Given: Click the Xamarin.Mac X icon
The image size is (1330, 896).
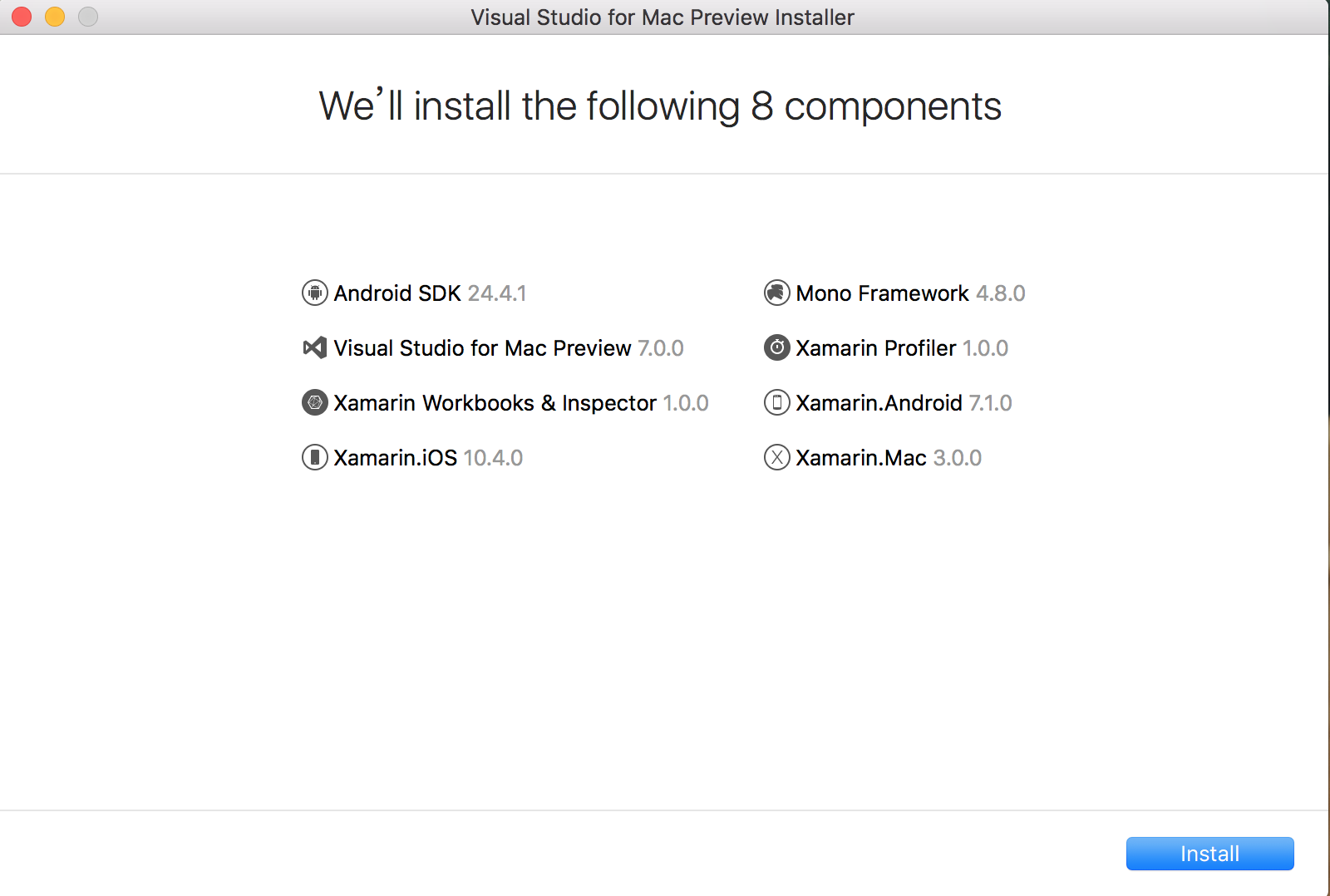Looking at the screenshot, I should coord(776,457).
